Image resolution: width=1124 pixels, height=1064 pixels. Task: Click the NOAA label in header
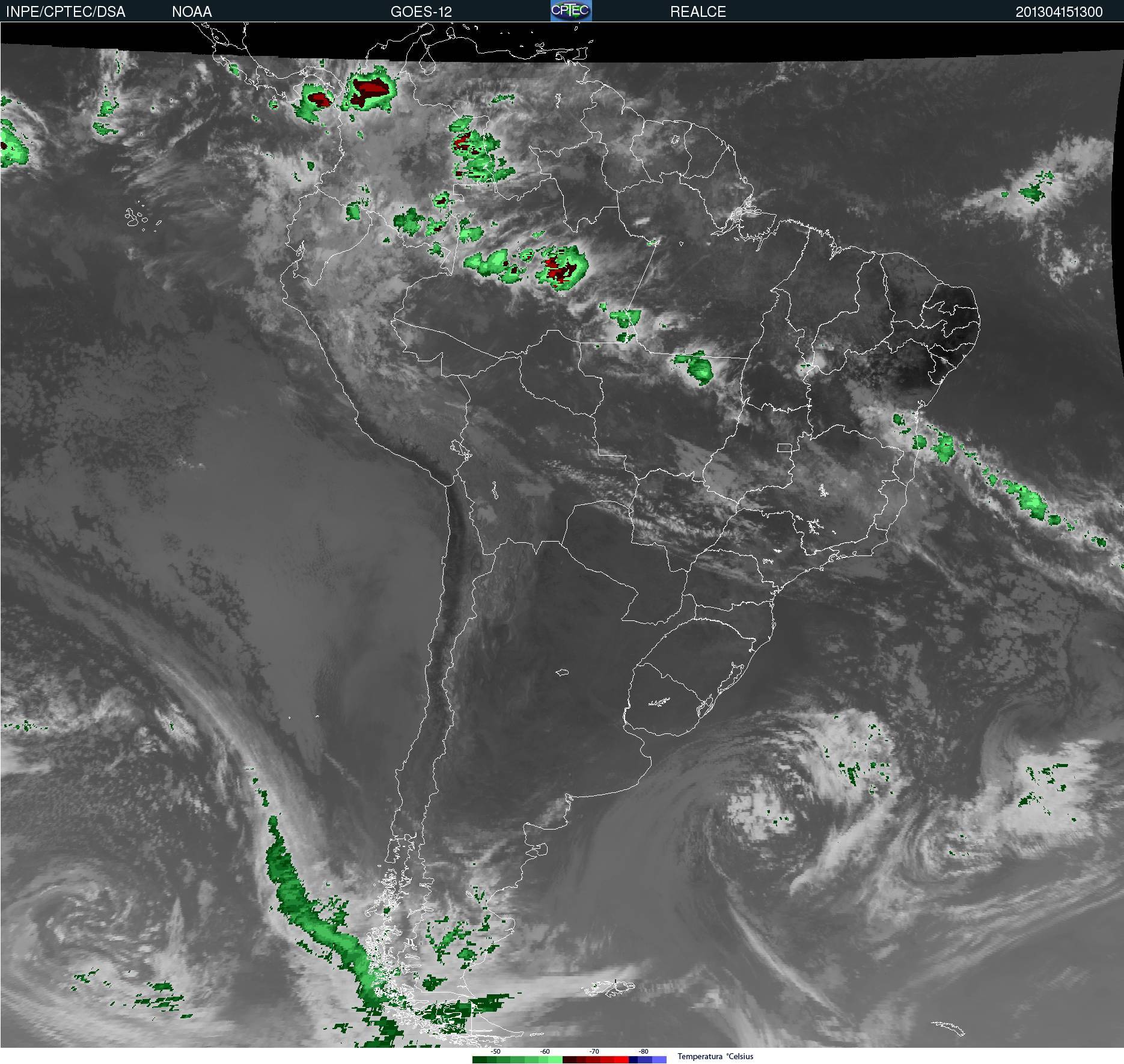tap(192, 12)
